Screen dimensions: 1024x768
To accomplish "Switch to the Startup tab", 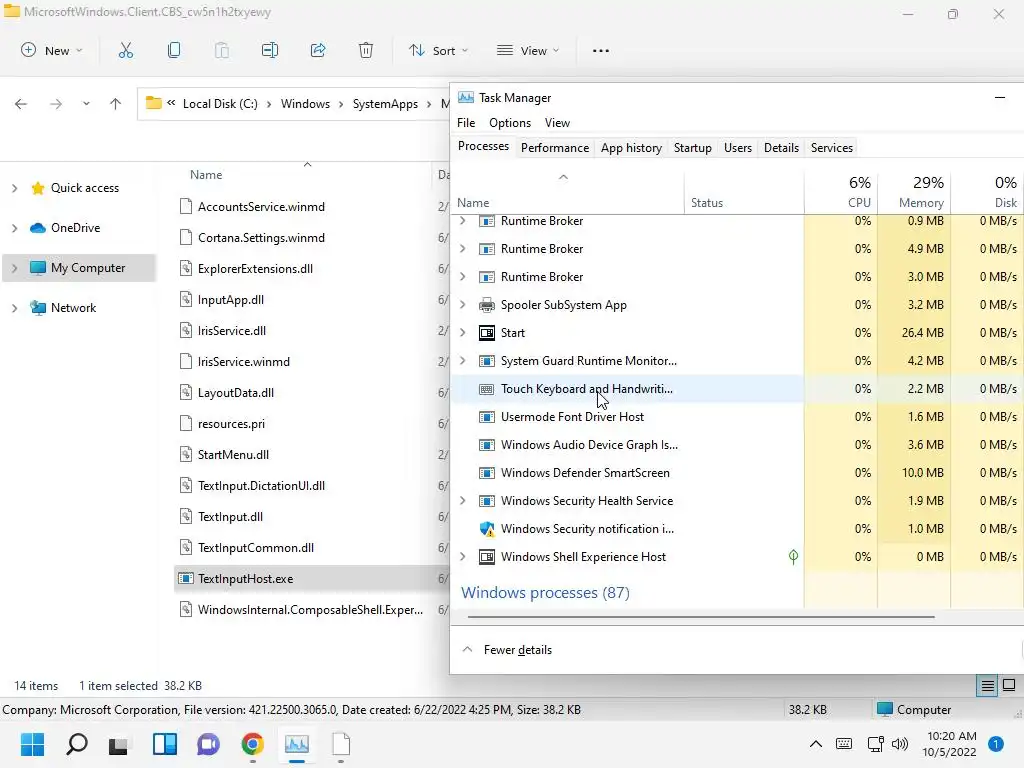I will point(693,148).
